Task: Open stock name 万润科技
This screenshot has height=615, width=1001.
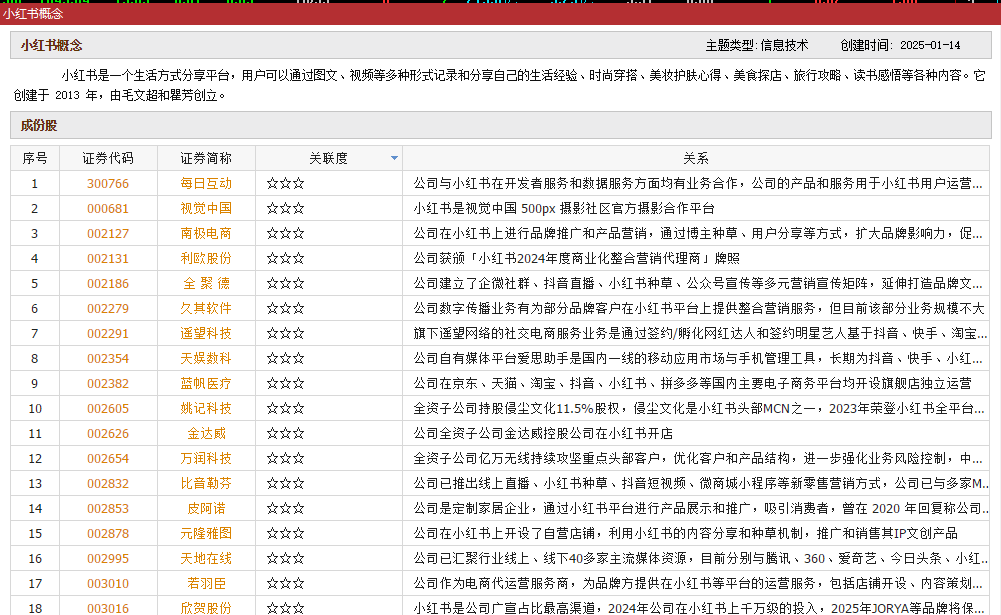Action: pos(206,459)
